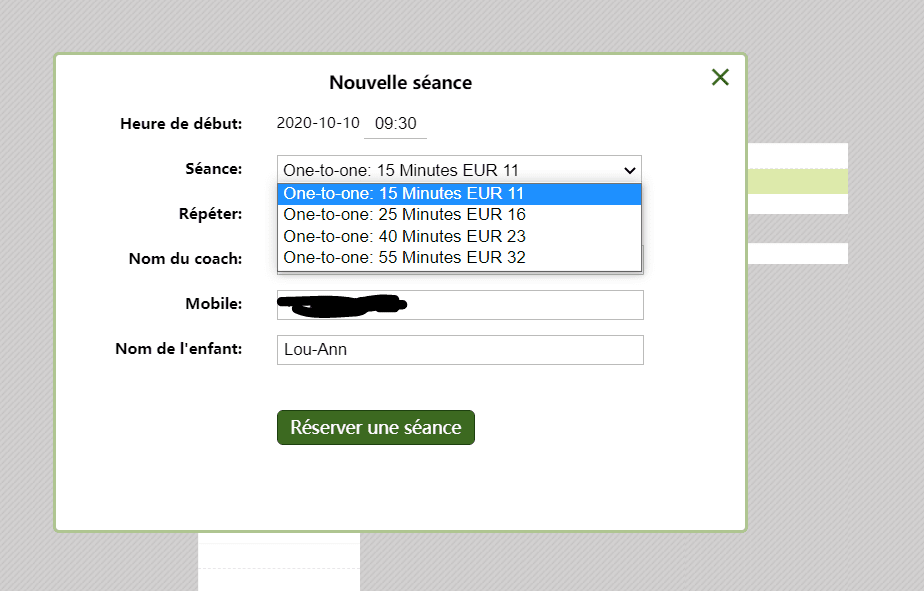924x591 pixels.
Task: Click the Nouvelle séance title
Action: pos(401,82)
